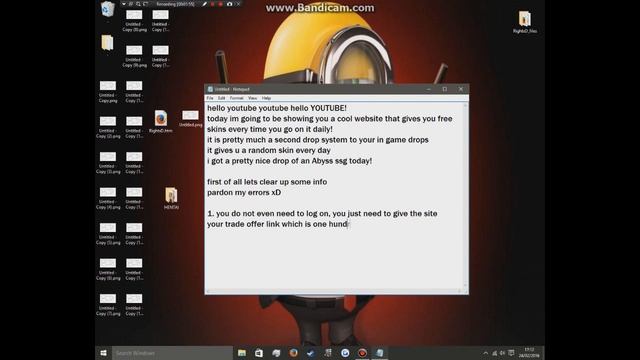Click the text 'skins every time you go on it daily!'
Screen dimensions: 640x360
pyautogui.click(x=270, y=129)
